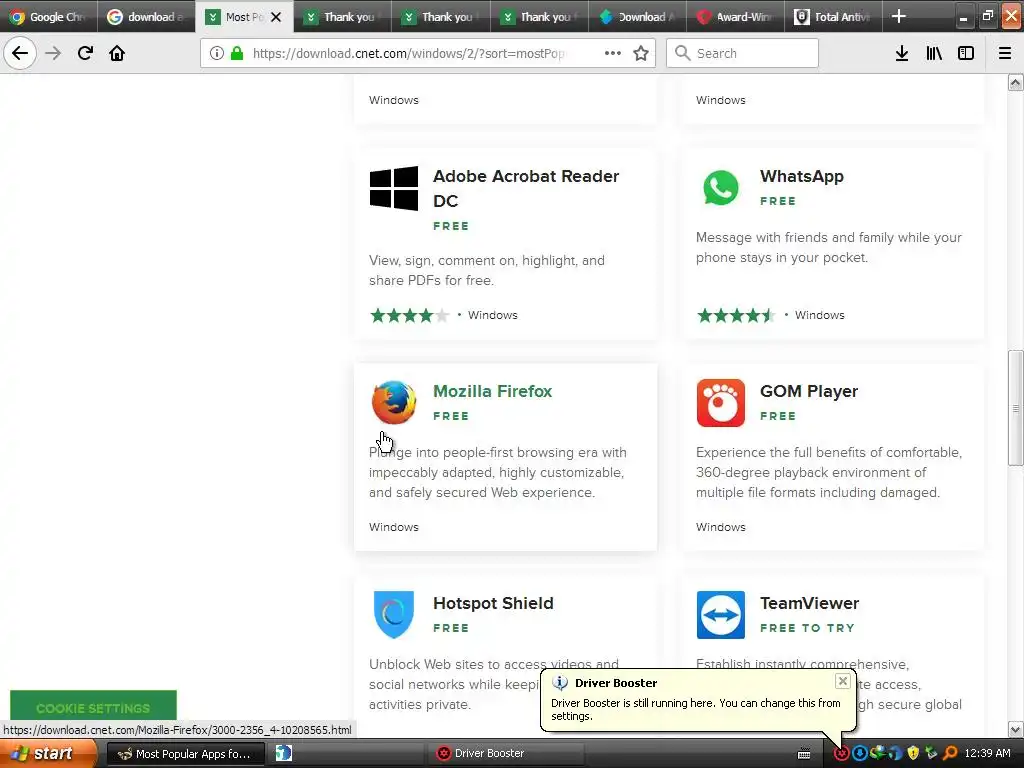This screenshot has width=1024, height=768.
Task: Click the forward navigation arrow
Action: point(53,53)
